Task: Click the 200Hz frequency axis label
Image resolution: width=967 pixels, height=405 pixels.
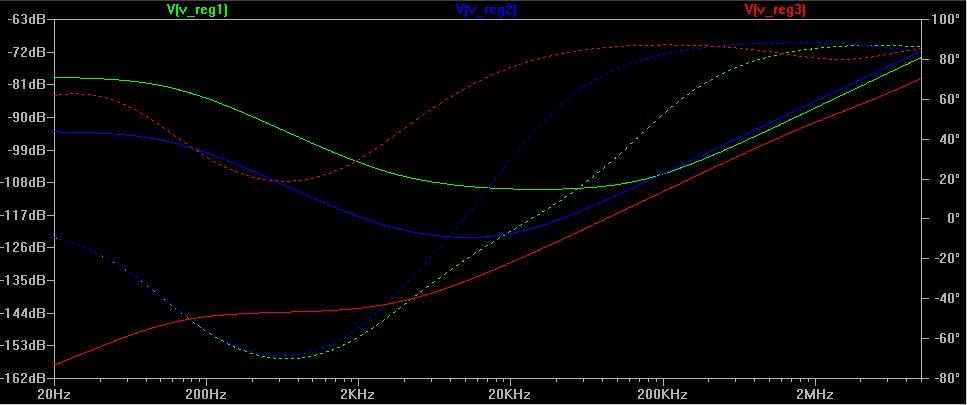Action: coord(207,395)
